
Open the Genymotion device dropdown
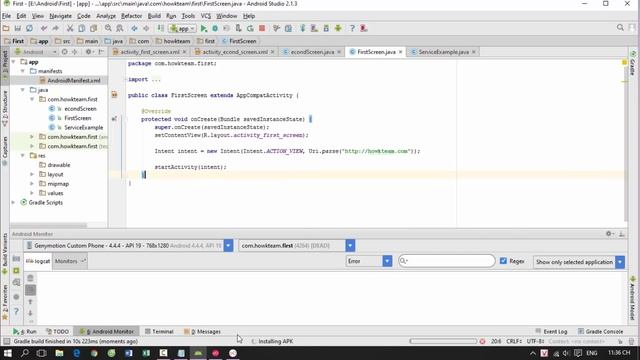pos(228,245)
